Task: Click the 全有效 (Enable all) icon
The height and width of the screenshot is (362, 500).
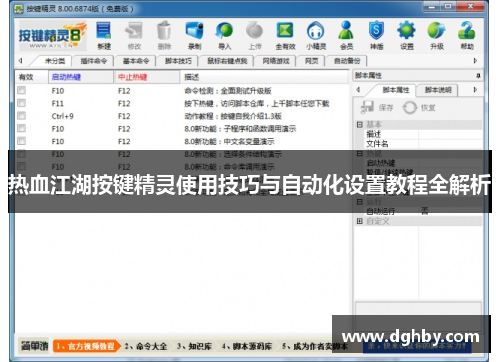Action: pyautogui.click(x=285, y=35)
